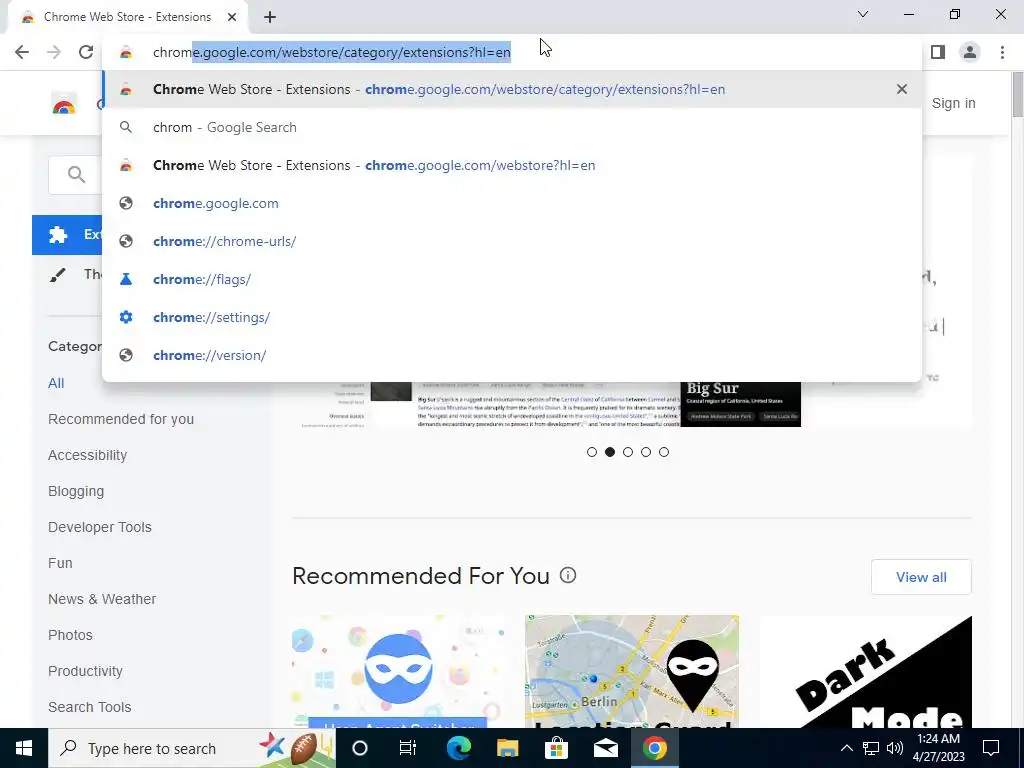Close the Chrome Web Store tab

(x=232, y=17)
